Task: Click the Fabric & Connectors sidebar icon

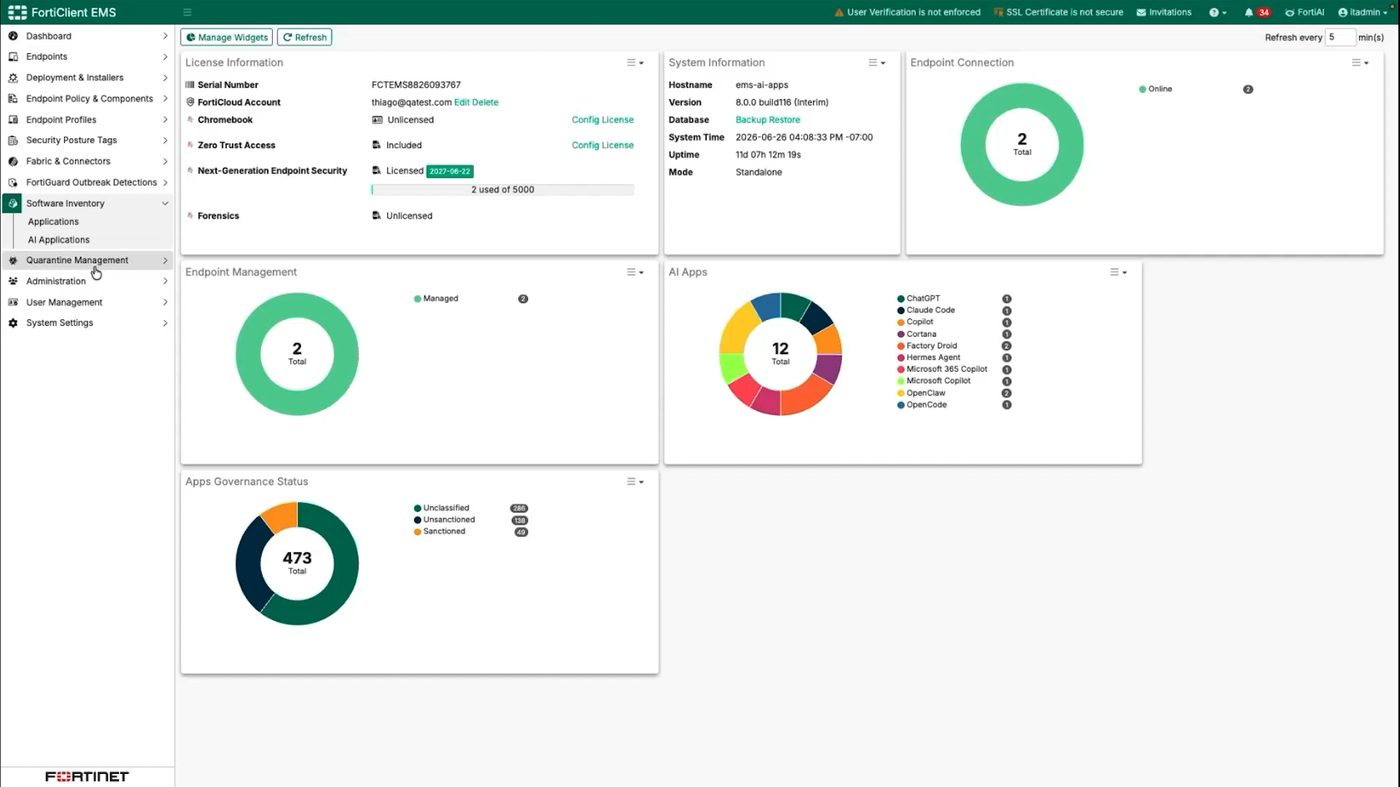Action: point(13,161)
